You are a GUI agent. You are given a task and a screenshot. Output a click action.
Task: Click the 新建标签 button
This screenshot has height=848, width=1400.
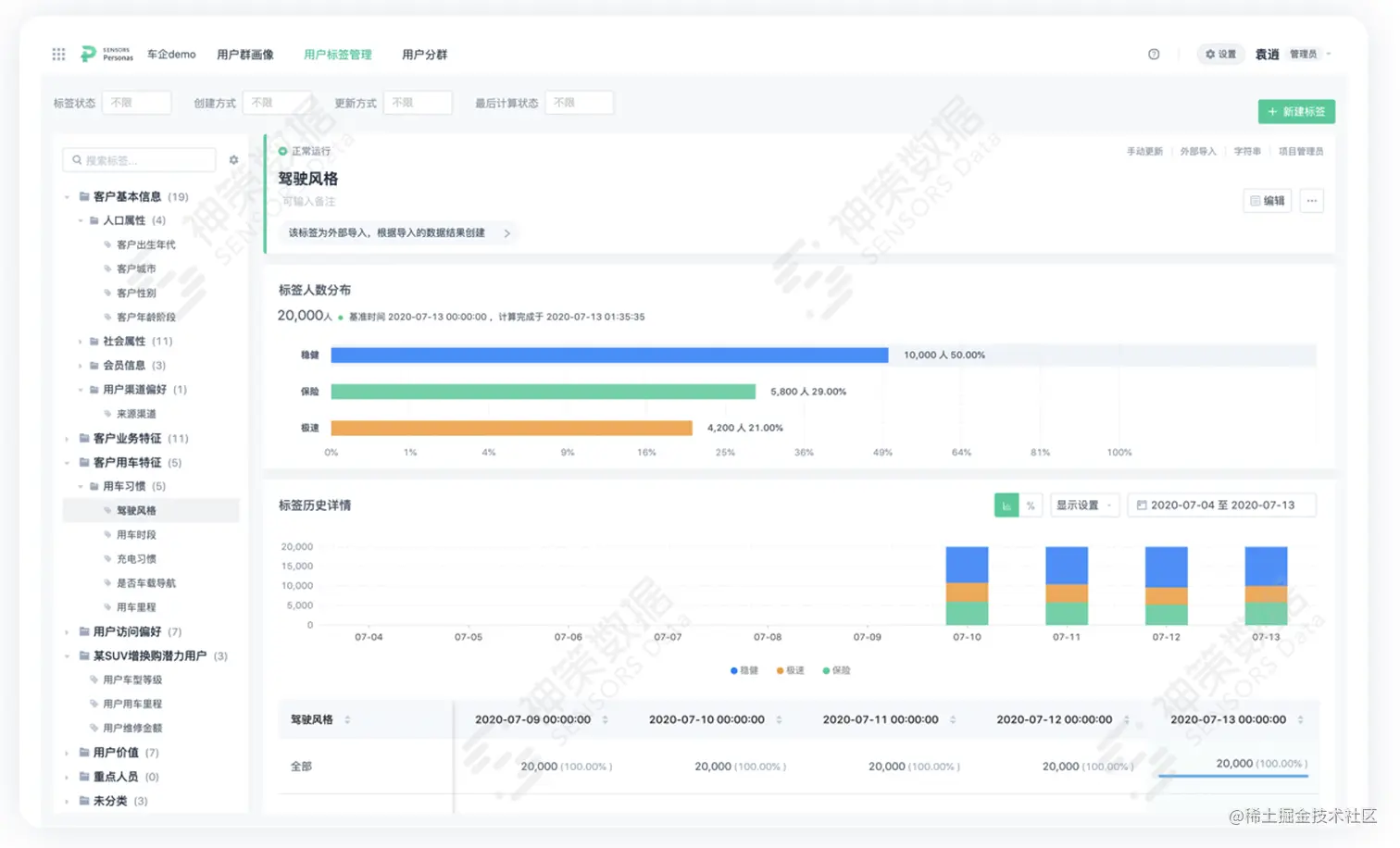[x=1296, y=111]
